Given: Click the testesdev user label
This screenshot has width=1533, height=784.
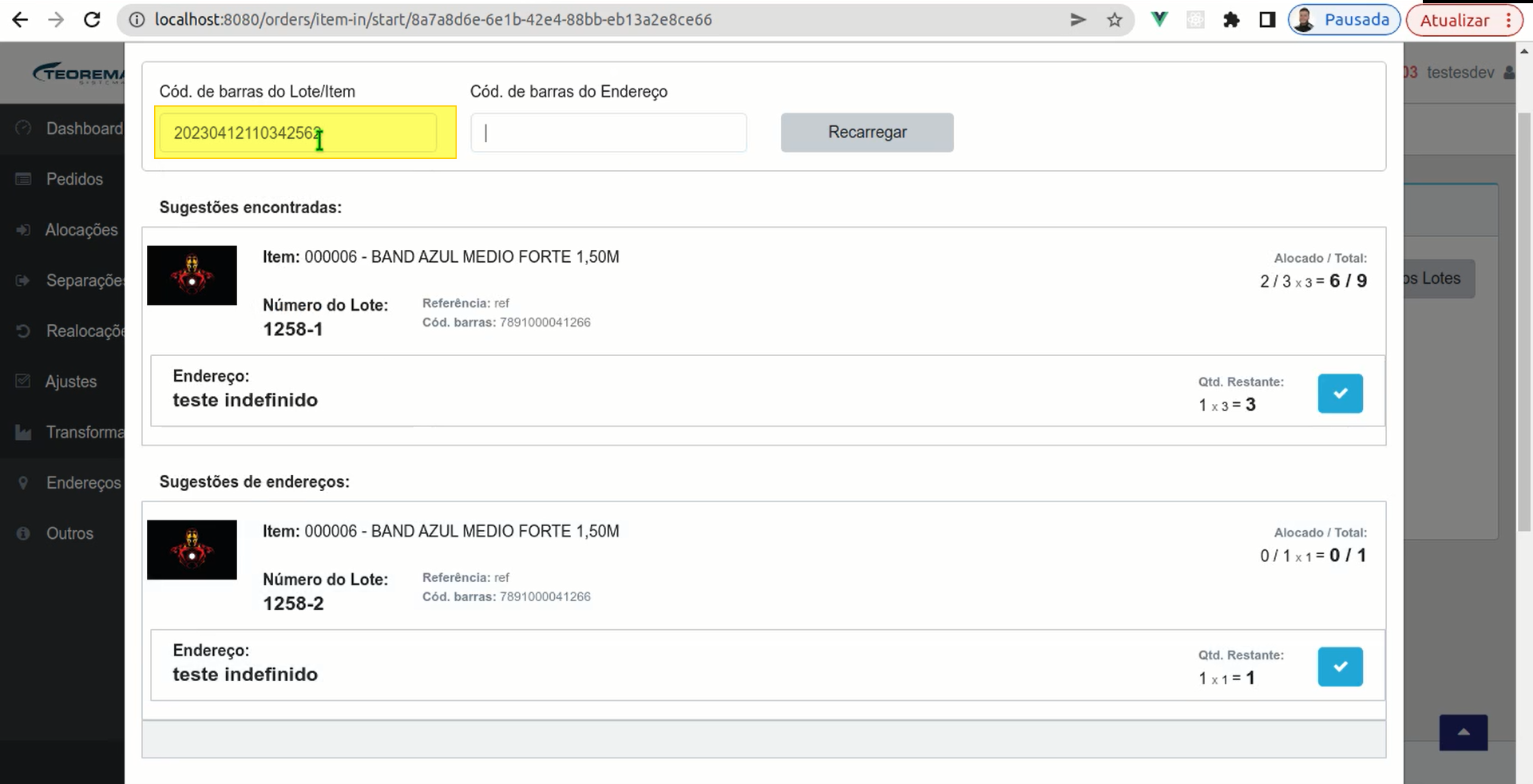Looking at the screenshot, I should tap(1460, 73).
